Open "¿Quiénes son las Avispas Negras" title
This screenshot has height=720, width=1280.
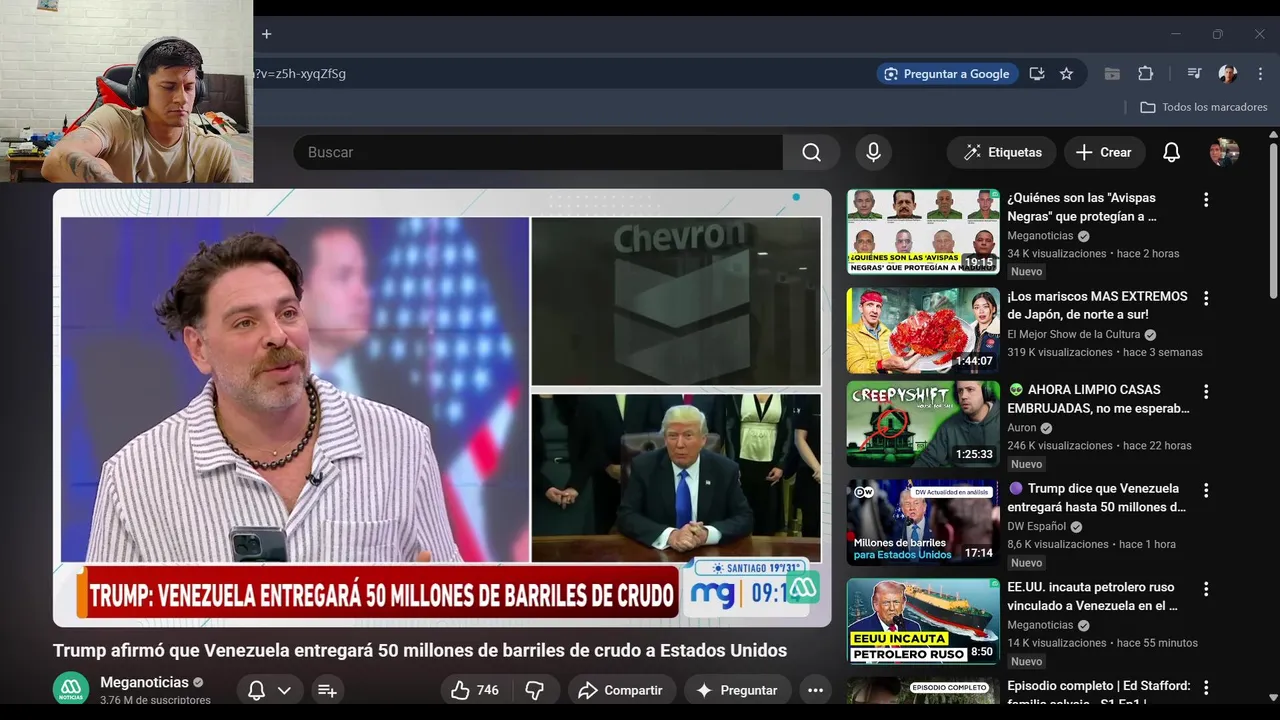click(1082, 207)
